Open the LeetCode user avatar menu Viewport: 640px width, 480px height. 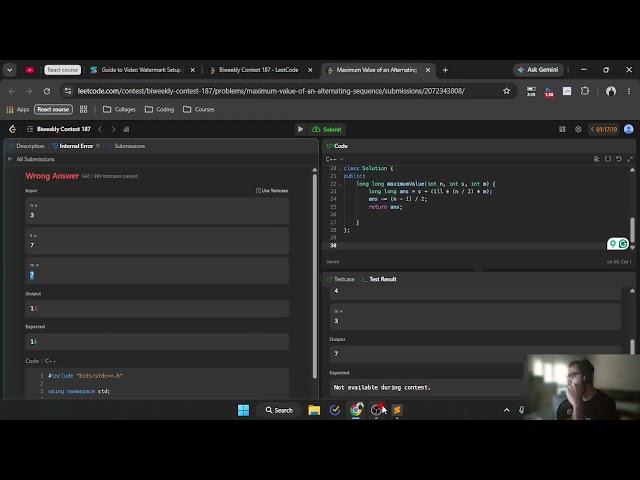point(629,129)
